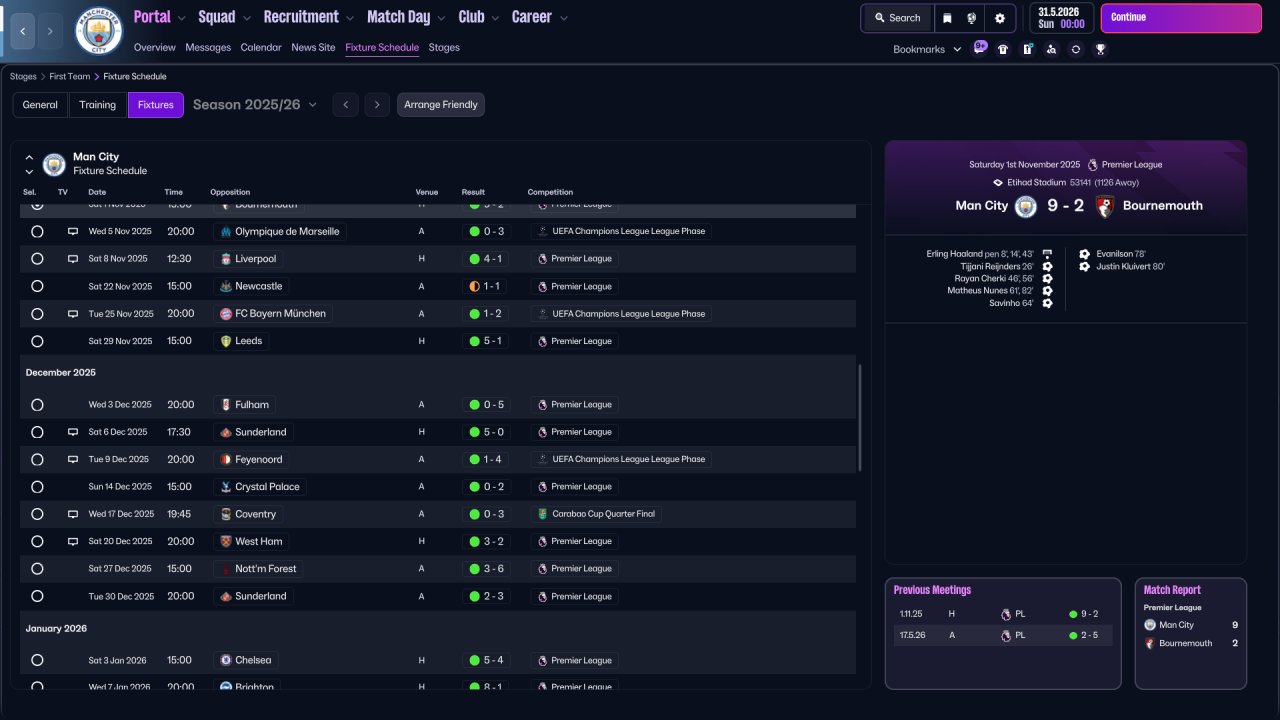Expand the Match Day menu dropdown
The width and height of the screenshot is (1280, 720).
click(441, 18)
